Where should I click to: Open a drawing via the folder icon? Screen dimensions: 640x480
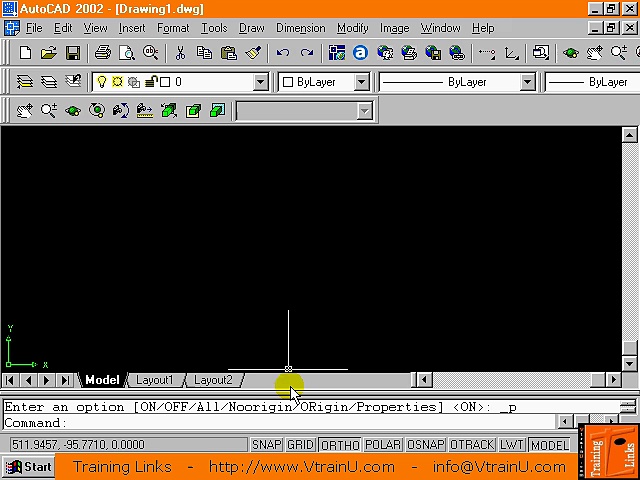[x=49, y=53]
